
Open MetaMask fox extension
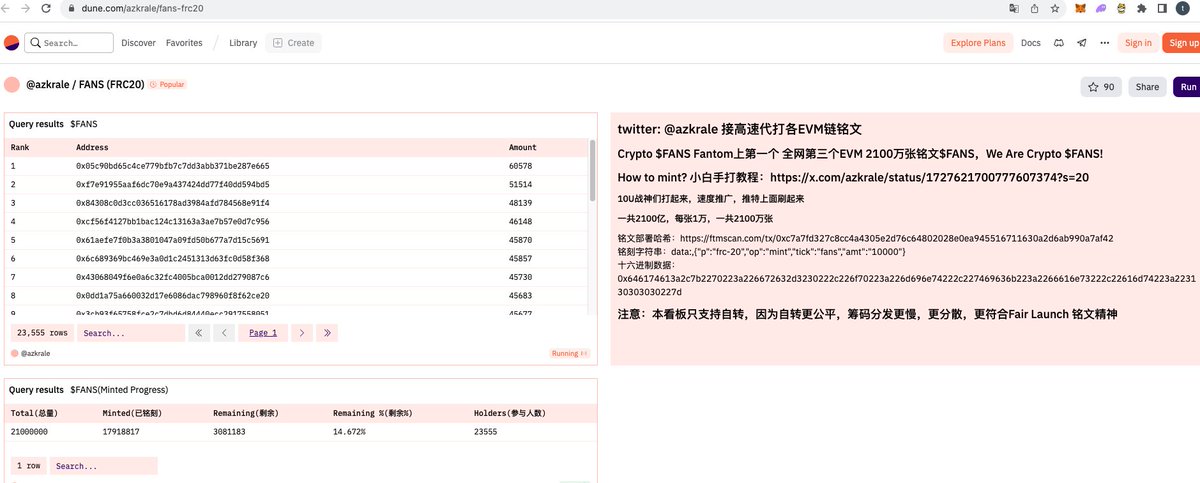[x=1080, y=8]
